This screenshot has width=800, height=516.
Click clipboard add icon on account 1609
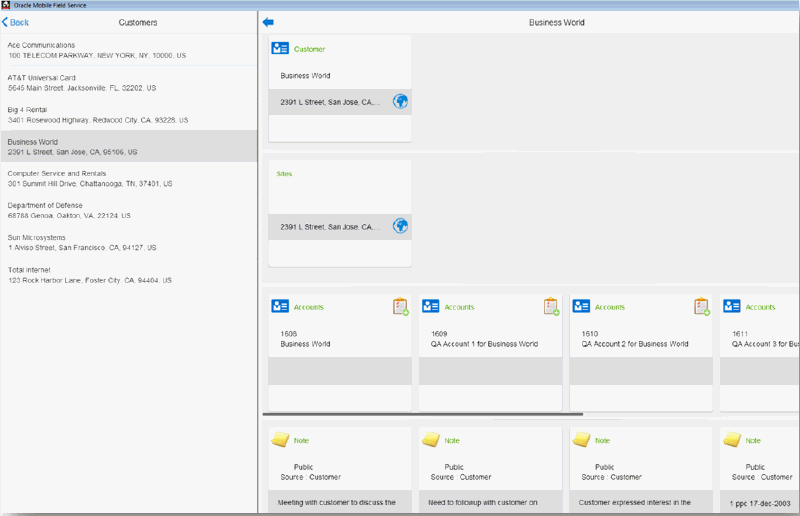coord(551,306)
